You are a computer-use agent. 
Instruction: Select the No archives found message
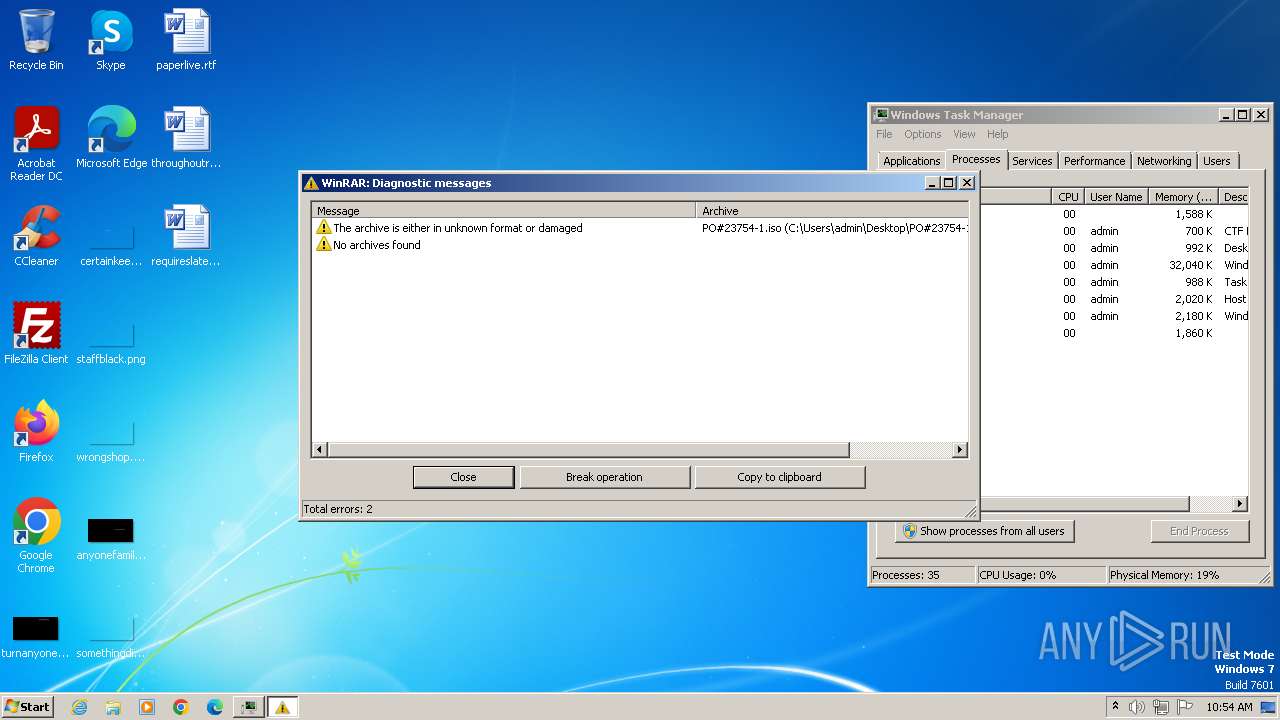[640, 245]
